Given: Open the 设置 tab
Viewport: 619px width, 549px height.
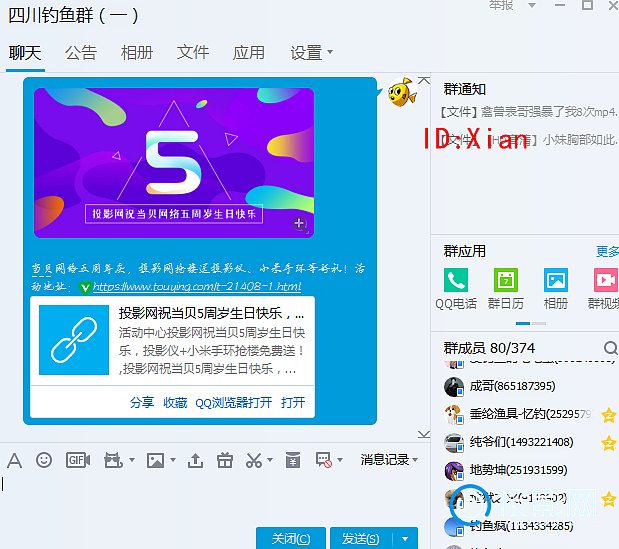Looking at the screenshot, I should click(x=306, y=52).
